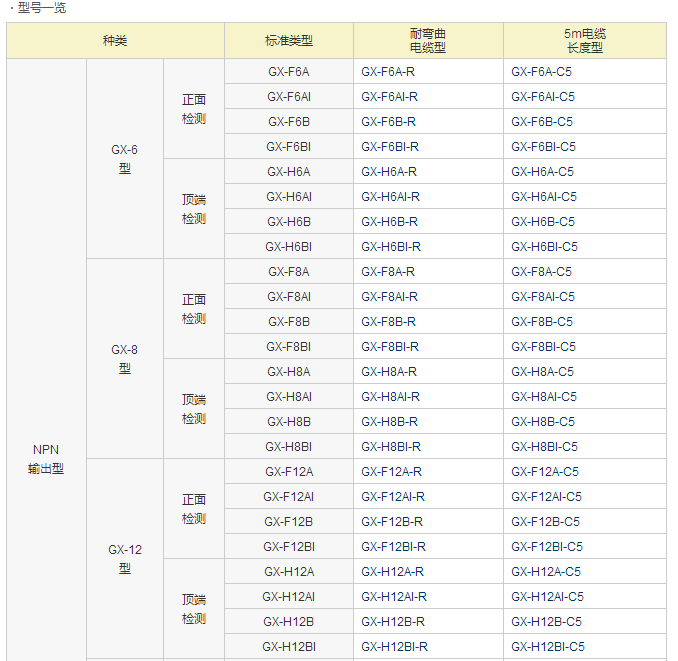Click the GX-F6A standard type model

coord(288,72)
